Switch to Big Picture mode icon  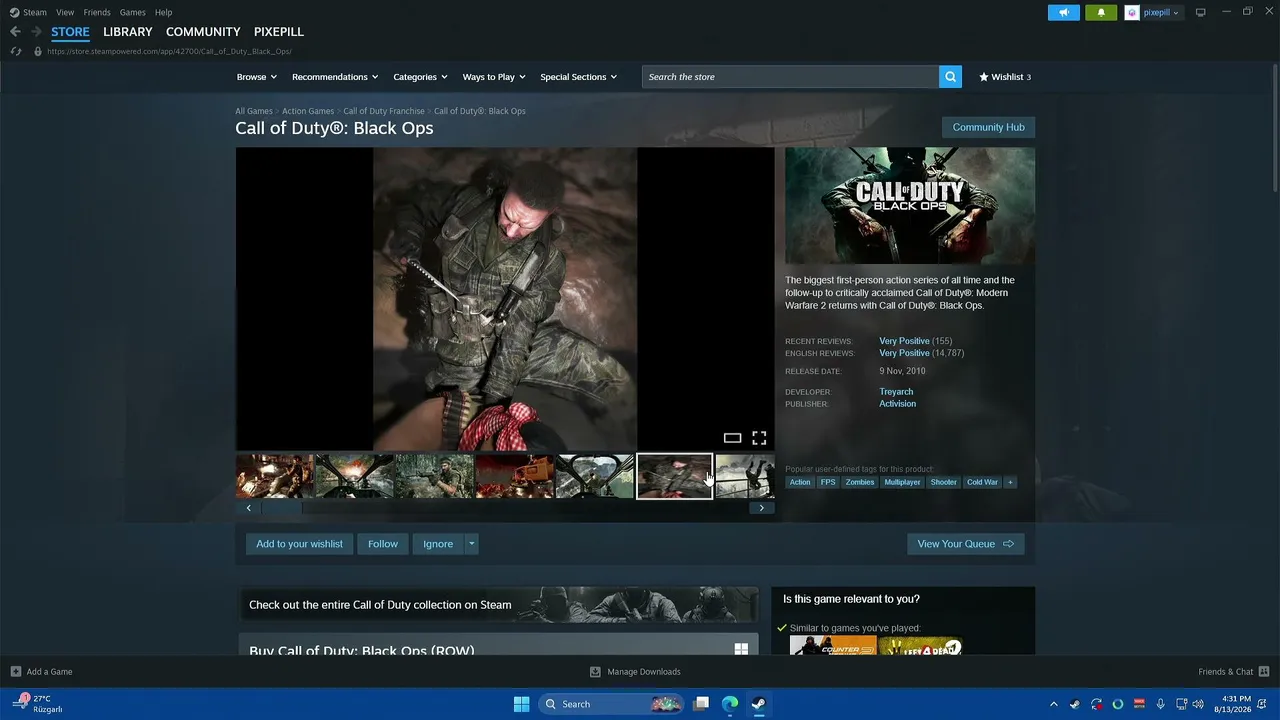[1201, 12]
